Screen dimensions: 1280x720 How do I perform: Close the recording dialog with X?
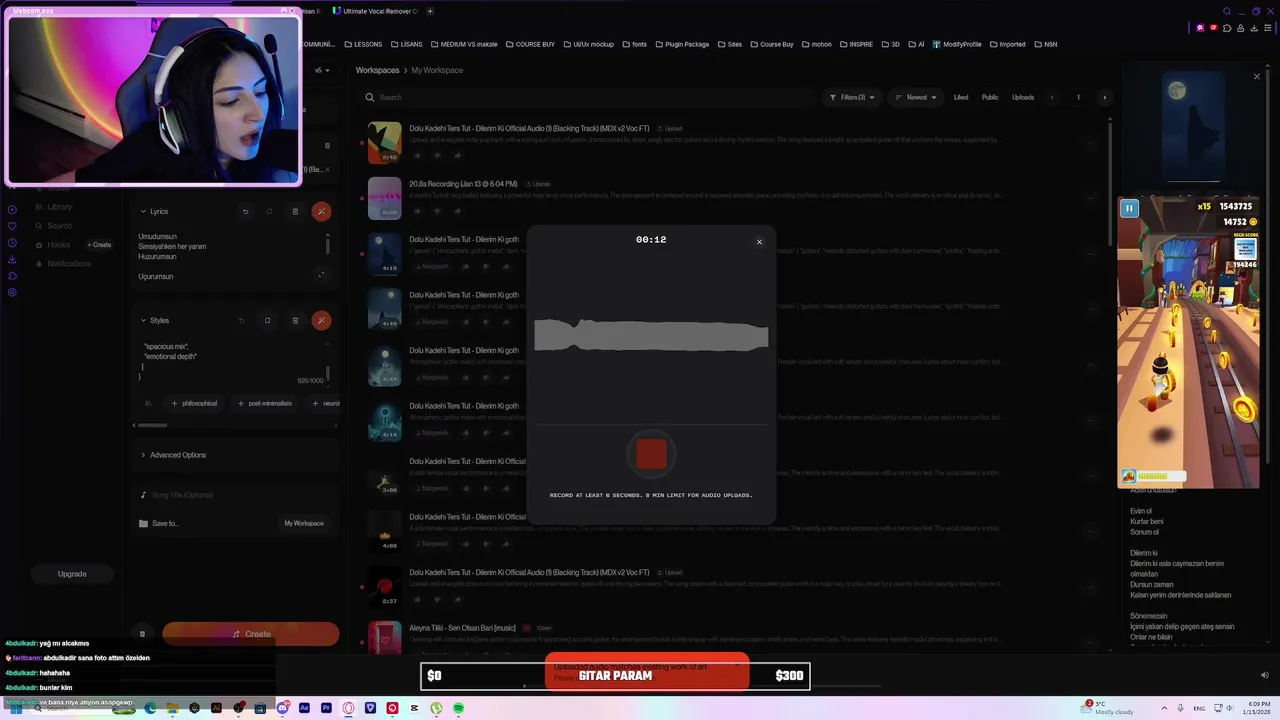[759, 242]
